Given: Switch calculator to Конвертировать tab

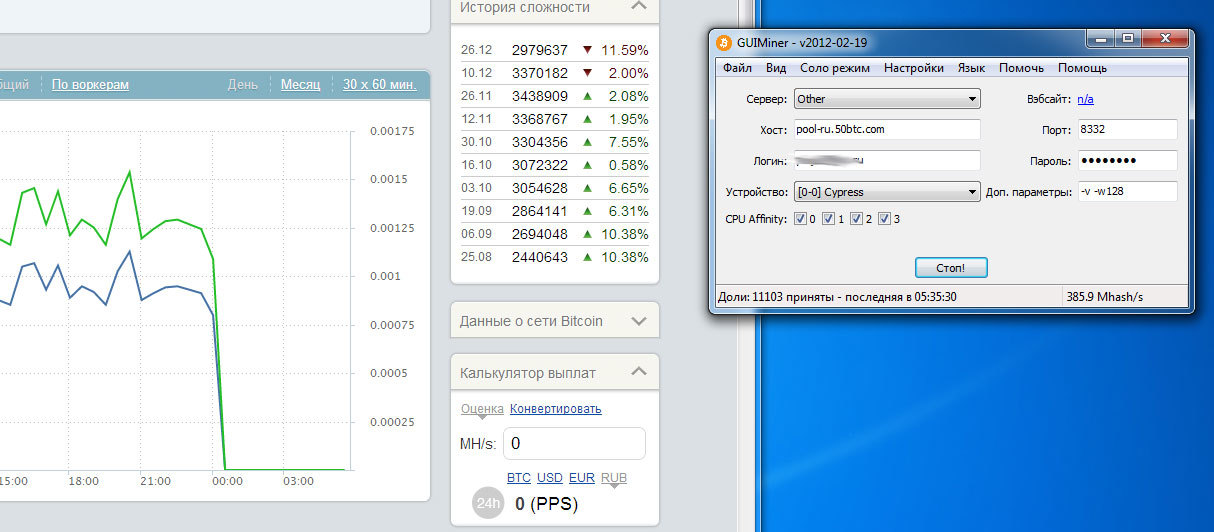Looking at the screenshot, I should 556,409.
